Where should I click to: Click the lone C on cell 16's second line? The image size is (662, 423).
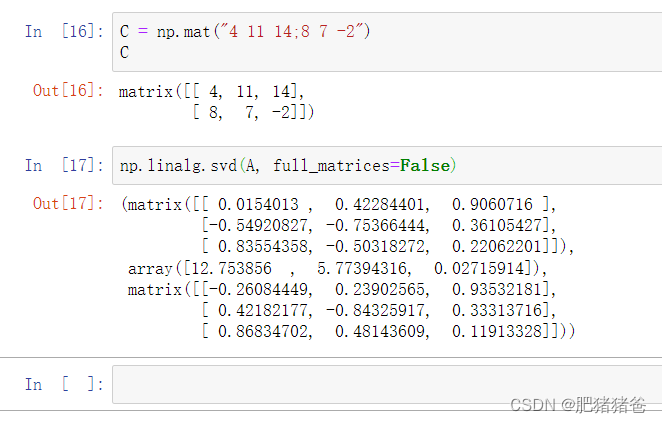[x=124, y=52]
